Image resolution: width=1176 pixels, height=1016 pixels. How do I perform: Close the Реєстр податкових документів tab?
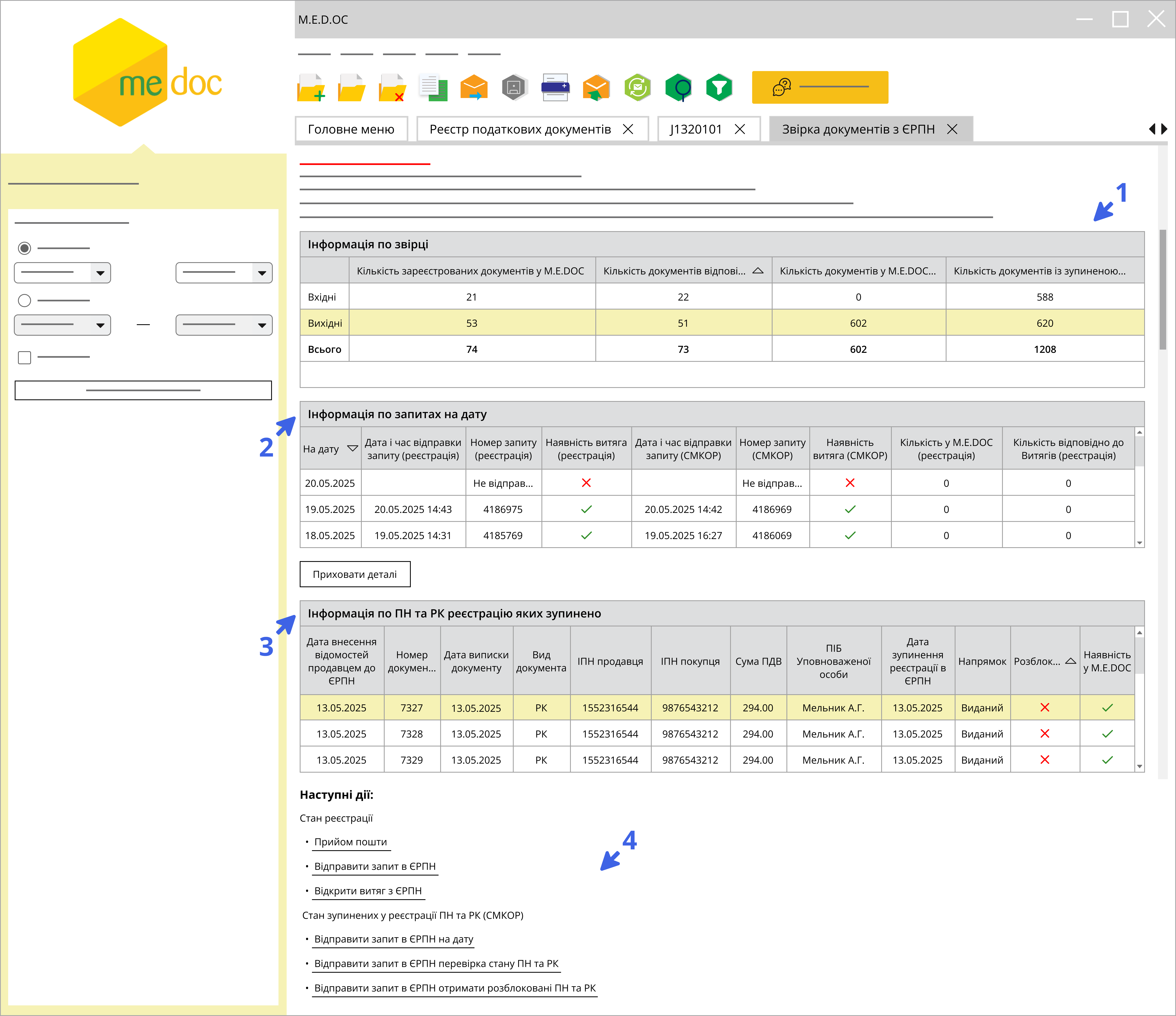coord(628,129)
